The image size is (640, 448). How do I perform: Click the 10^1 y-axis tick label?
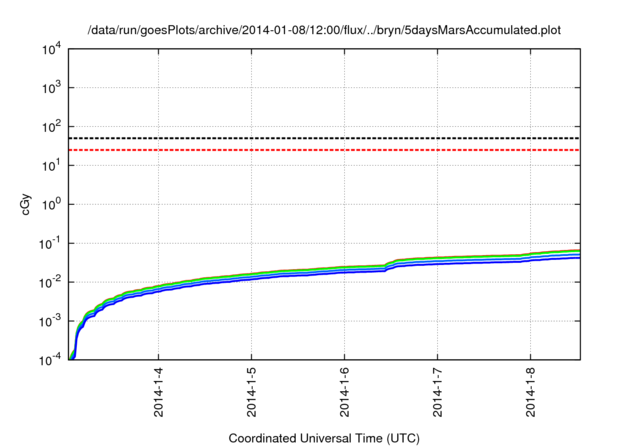[51, 165]
